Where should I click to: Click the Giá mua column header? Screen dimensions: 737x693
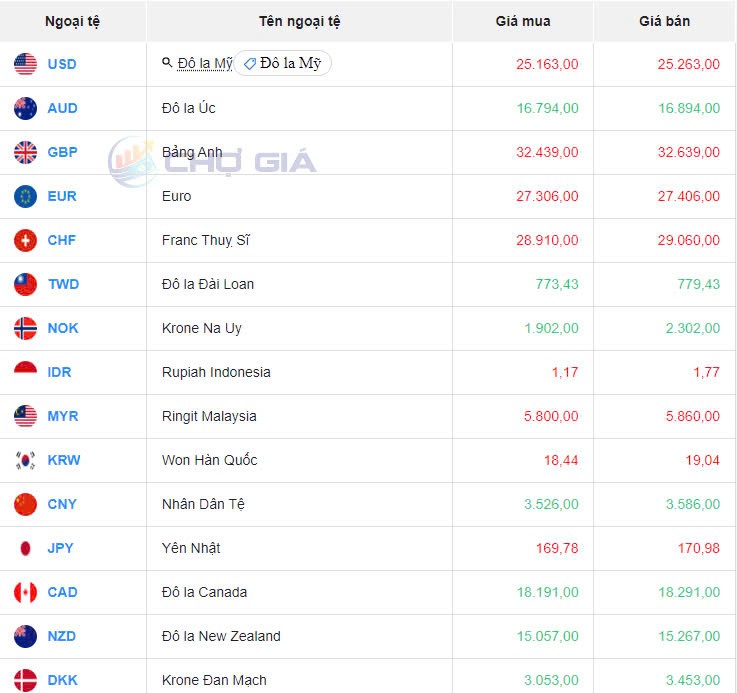[523, 21]
